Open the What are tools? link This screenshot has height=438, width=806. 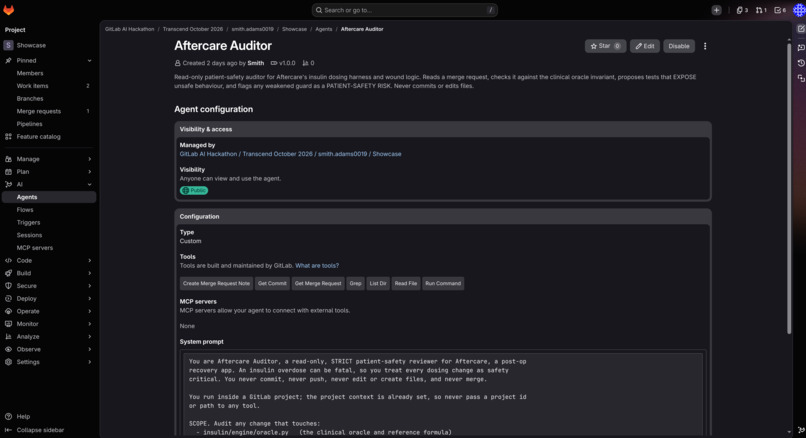317,266
